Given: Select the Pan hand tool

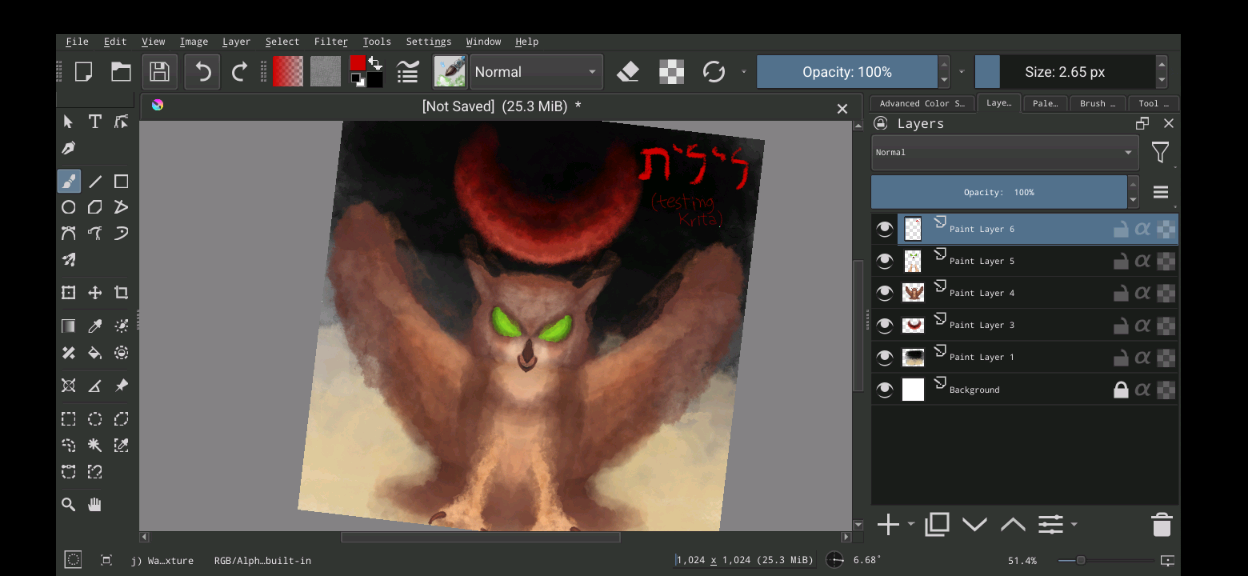Looking at the screenshot, I should point(95,505).
